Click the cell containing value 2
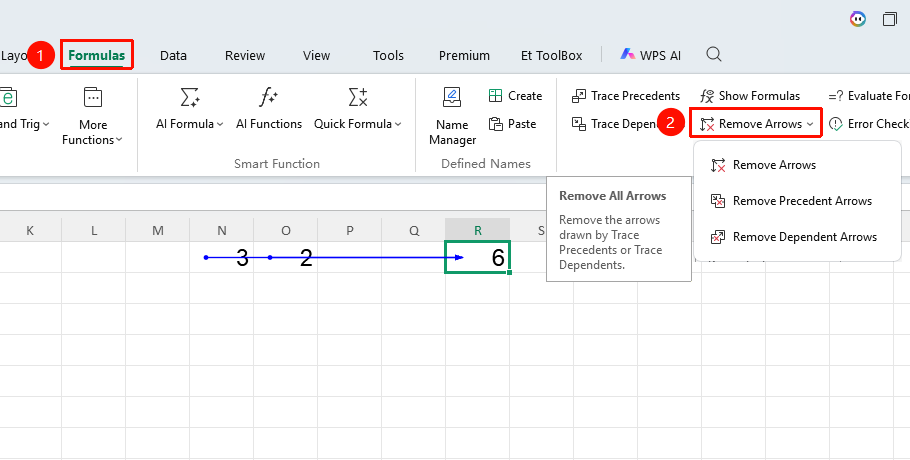Viewport: 910px width, 460px height. [x=286, y=257]
